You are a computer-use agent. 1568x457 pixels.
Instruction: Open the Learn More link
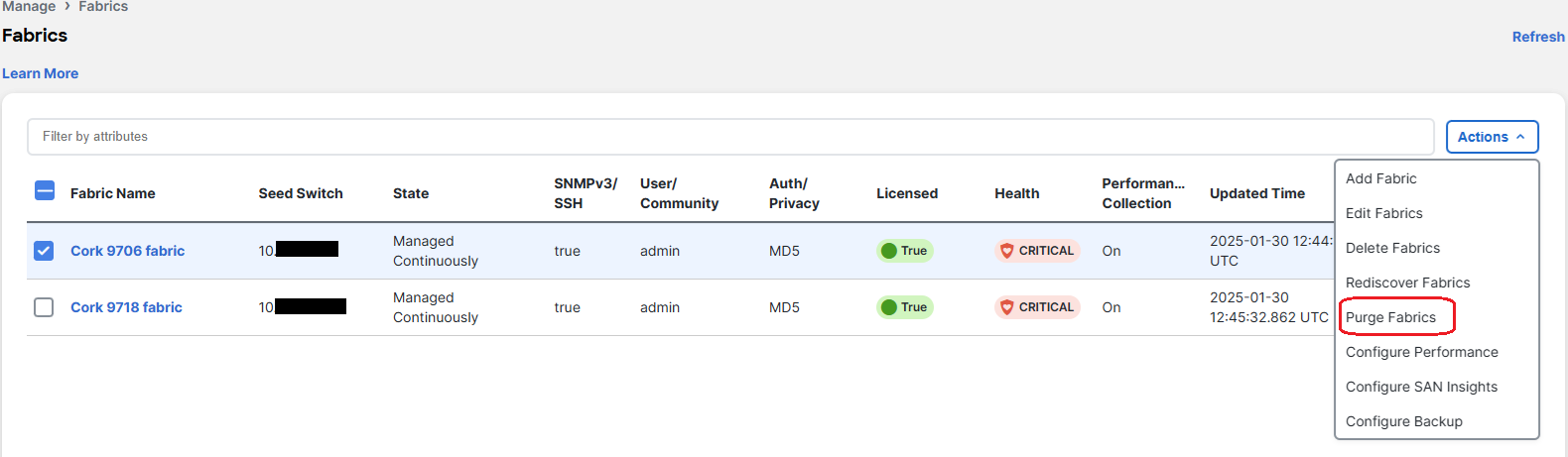(x=40, y=73)
